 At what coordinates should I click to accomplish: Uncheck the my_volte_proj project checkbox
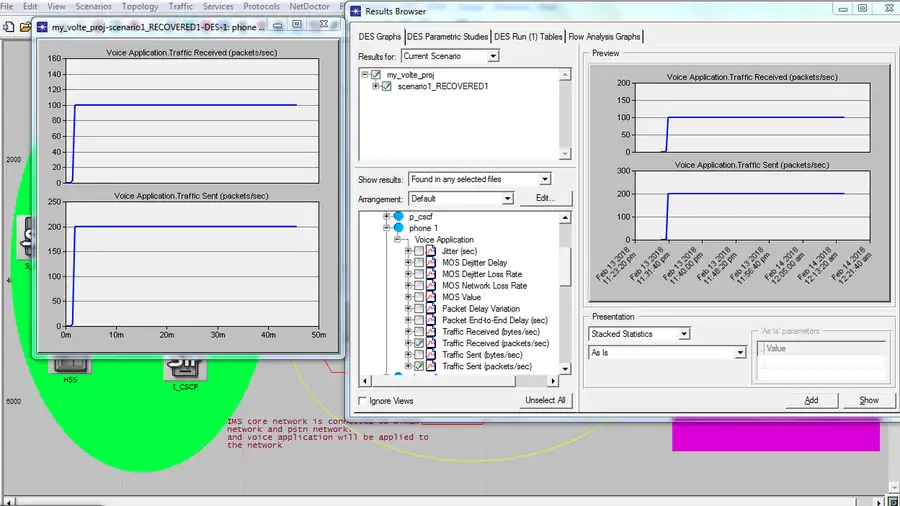[376, 75]
